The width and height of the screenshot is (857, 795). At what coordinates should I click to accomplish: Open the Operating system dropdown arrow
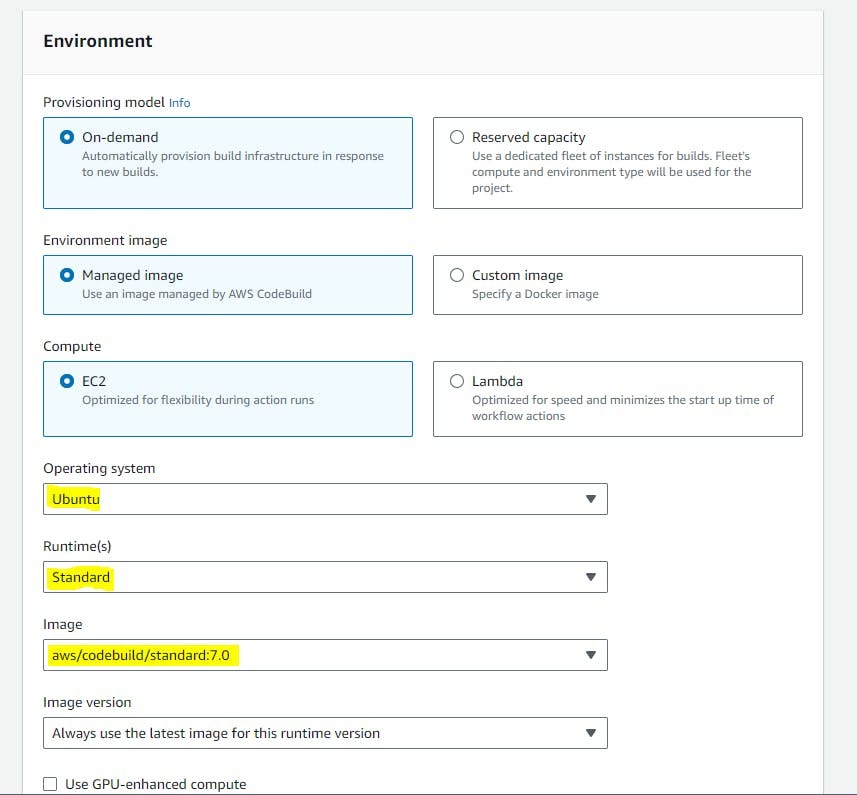[x=590, y=499]
